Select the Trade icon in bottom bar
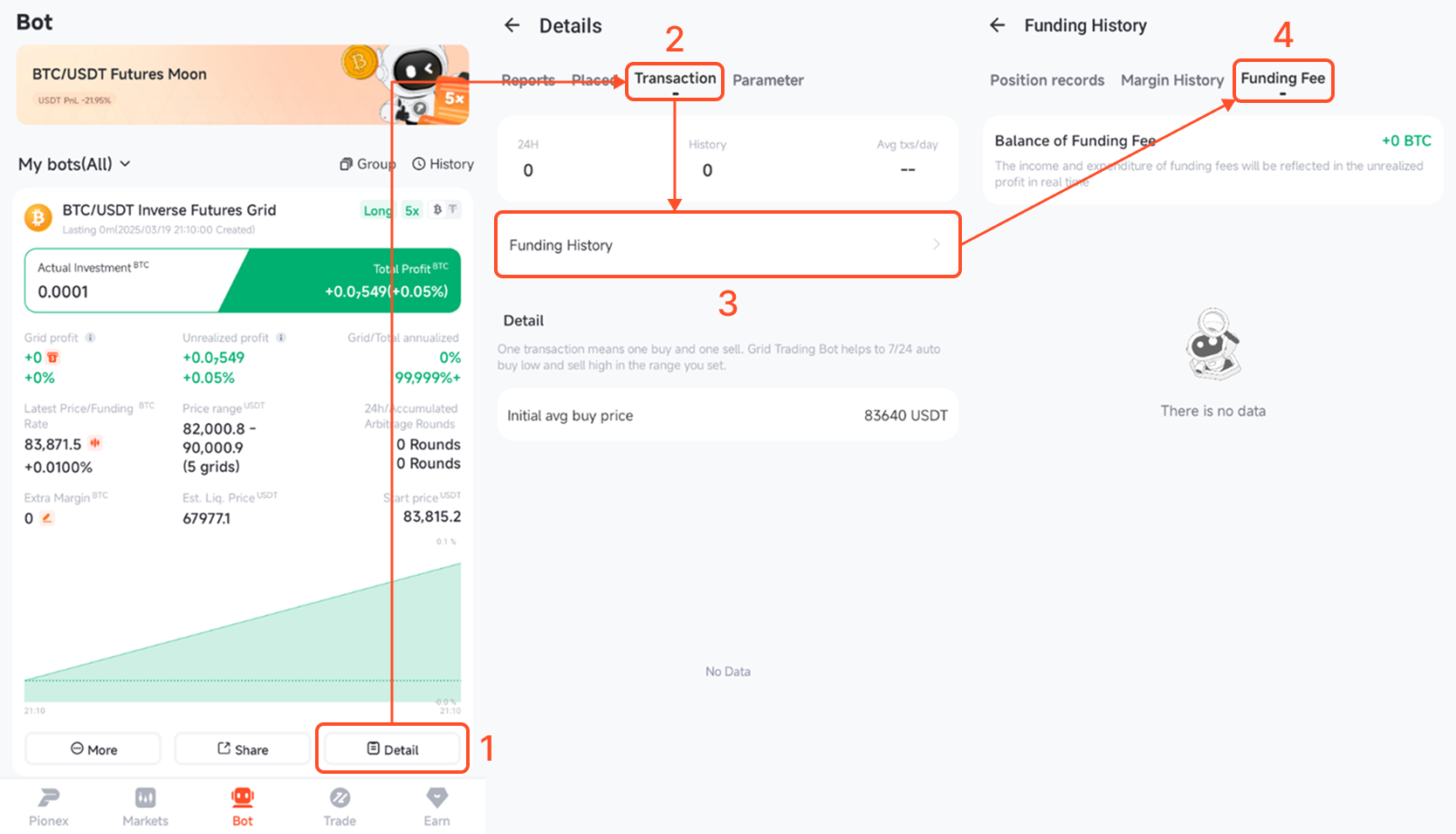Image resolution: width=1456 pixels, height=834 pixels. 340,797
